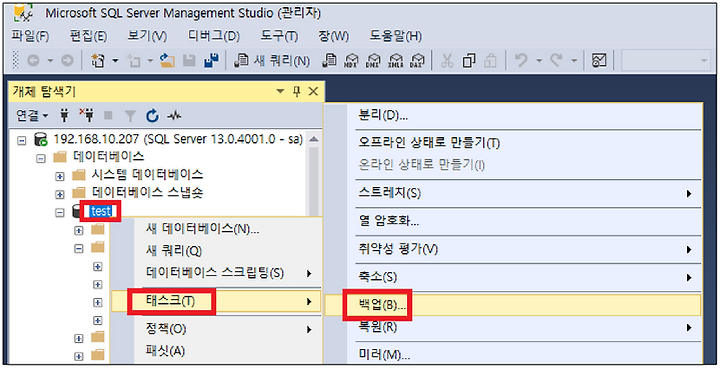This screenshot has width=720, height=369.
Task: Open the 디버그(D) menu
Action: point(214,36)
